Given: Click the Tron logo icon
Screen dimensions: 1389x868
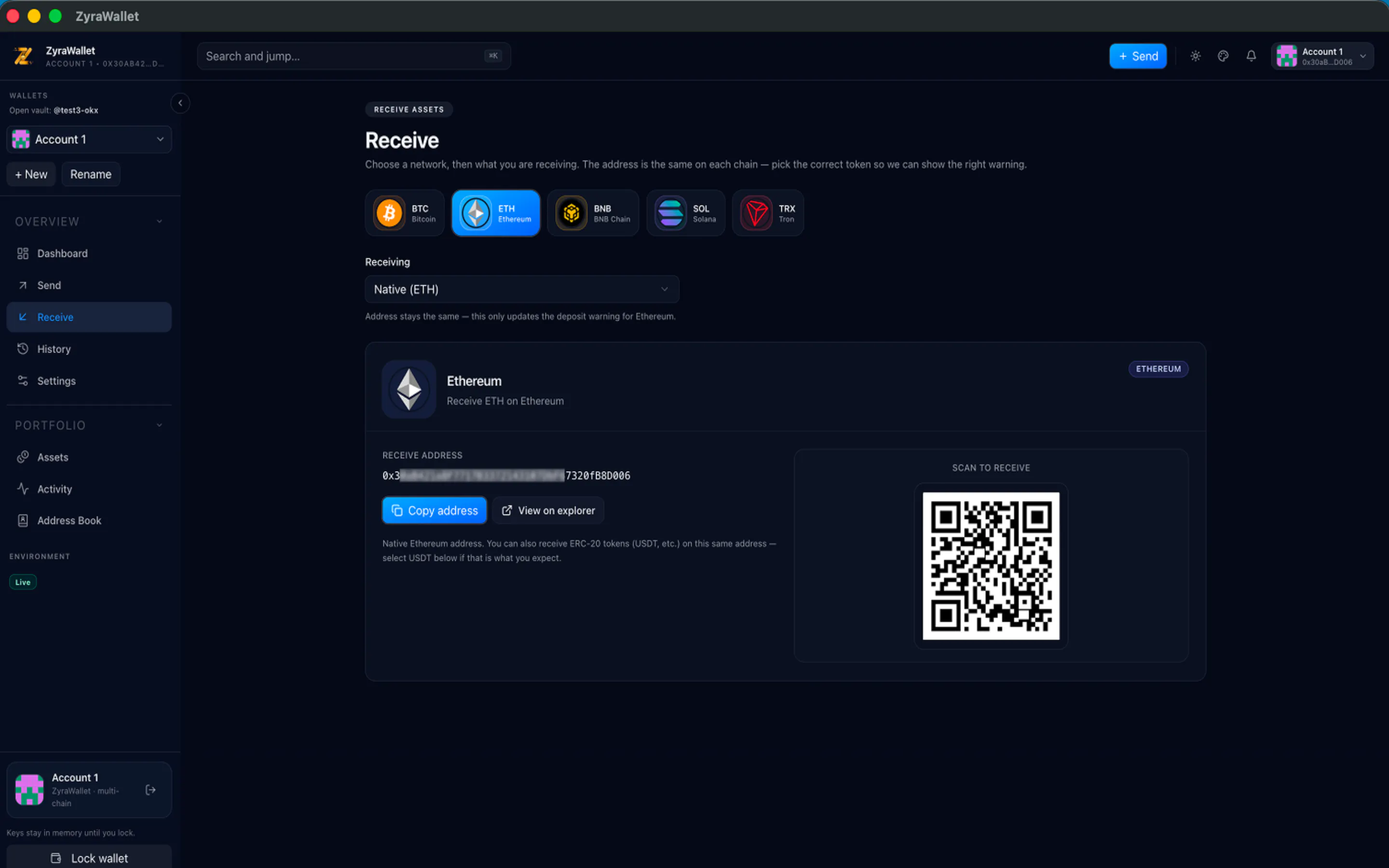Looking at the screenshot, I should [x=756, y=213].
